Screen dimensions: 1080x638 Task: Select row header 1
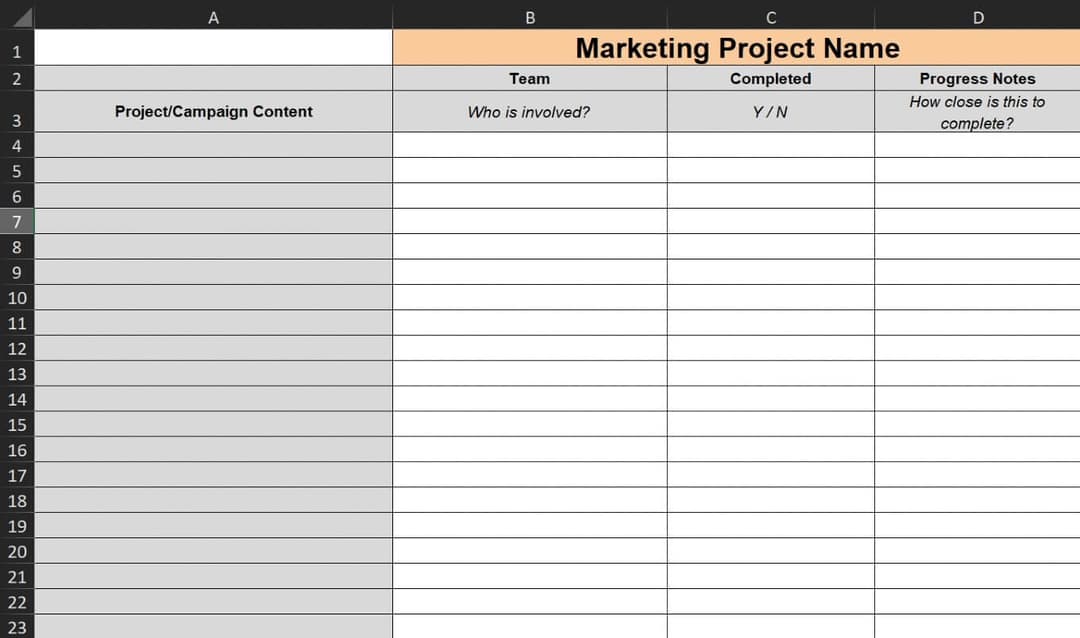click(16, 50)
